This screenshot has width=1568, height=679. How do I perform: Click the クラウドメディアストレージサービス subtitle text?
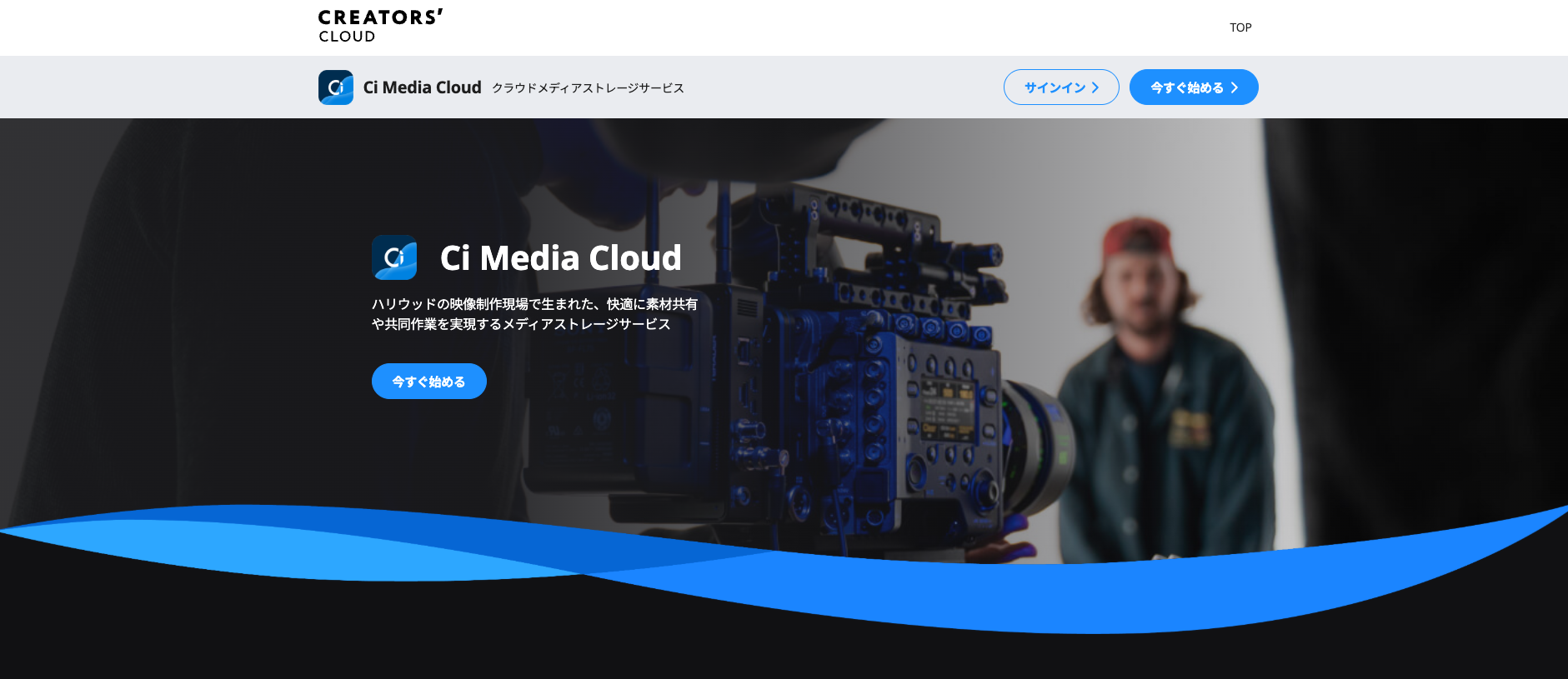[x=588, y=88]
